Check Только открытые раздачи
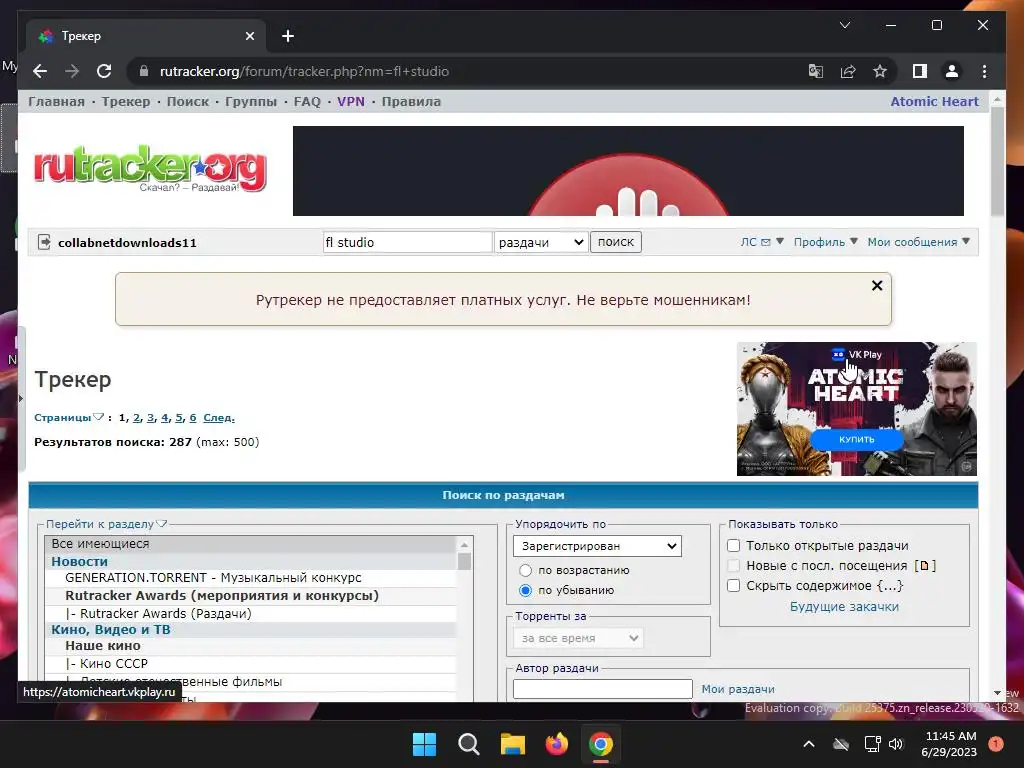The image size is (1024, 768). click(733, 545)
